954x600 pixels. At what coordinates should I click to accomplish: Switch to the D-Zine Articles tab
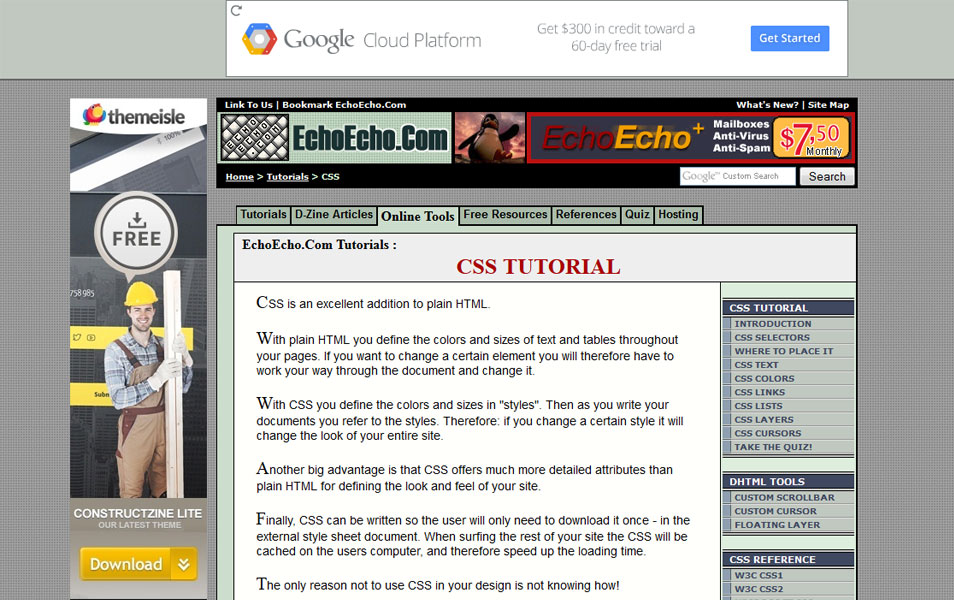click(333, 214)
